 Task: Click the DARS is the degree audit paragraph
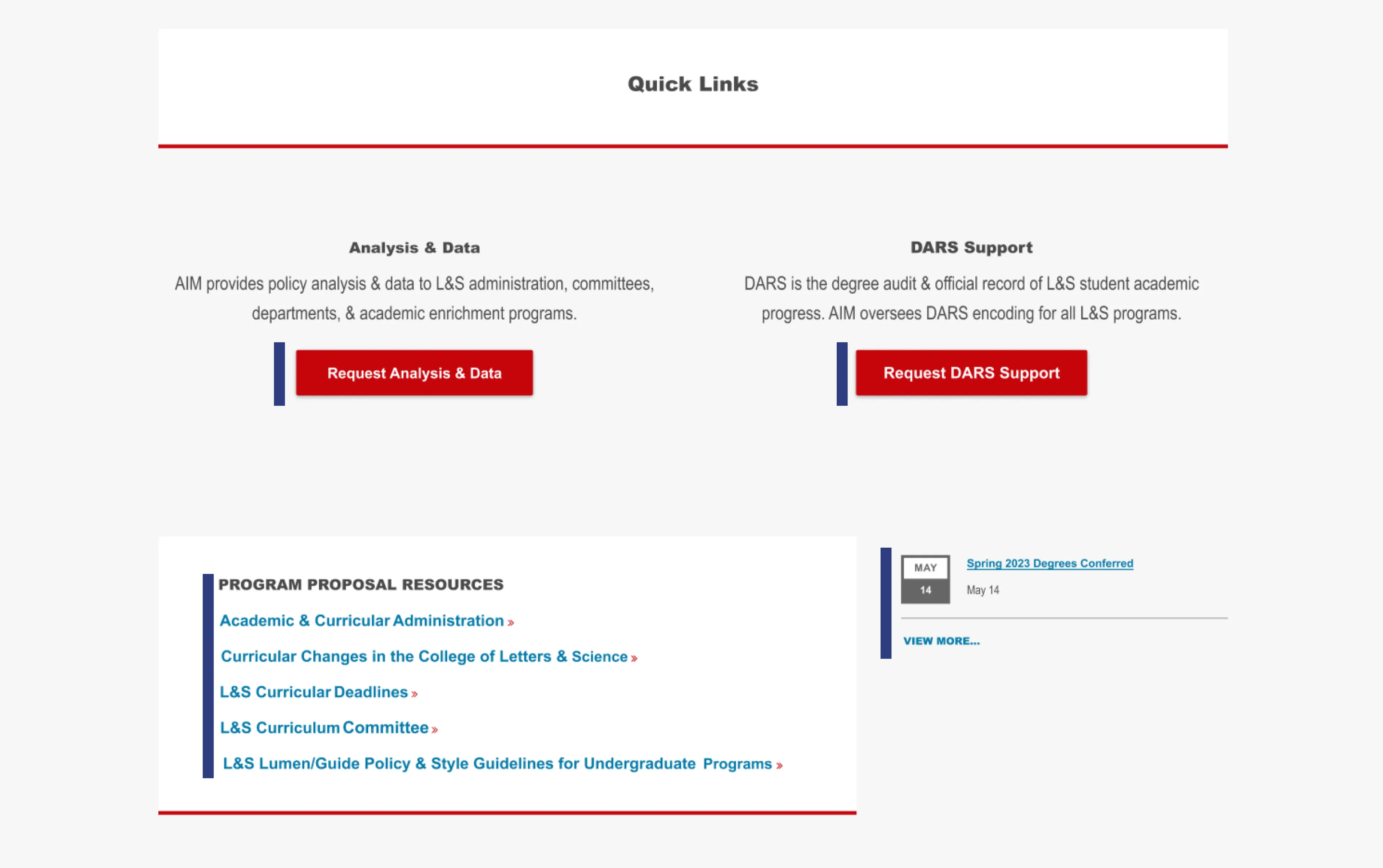pyautogui.click(x=971, y=298)
